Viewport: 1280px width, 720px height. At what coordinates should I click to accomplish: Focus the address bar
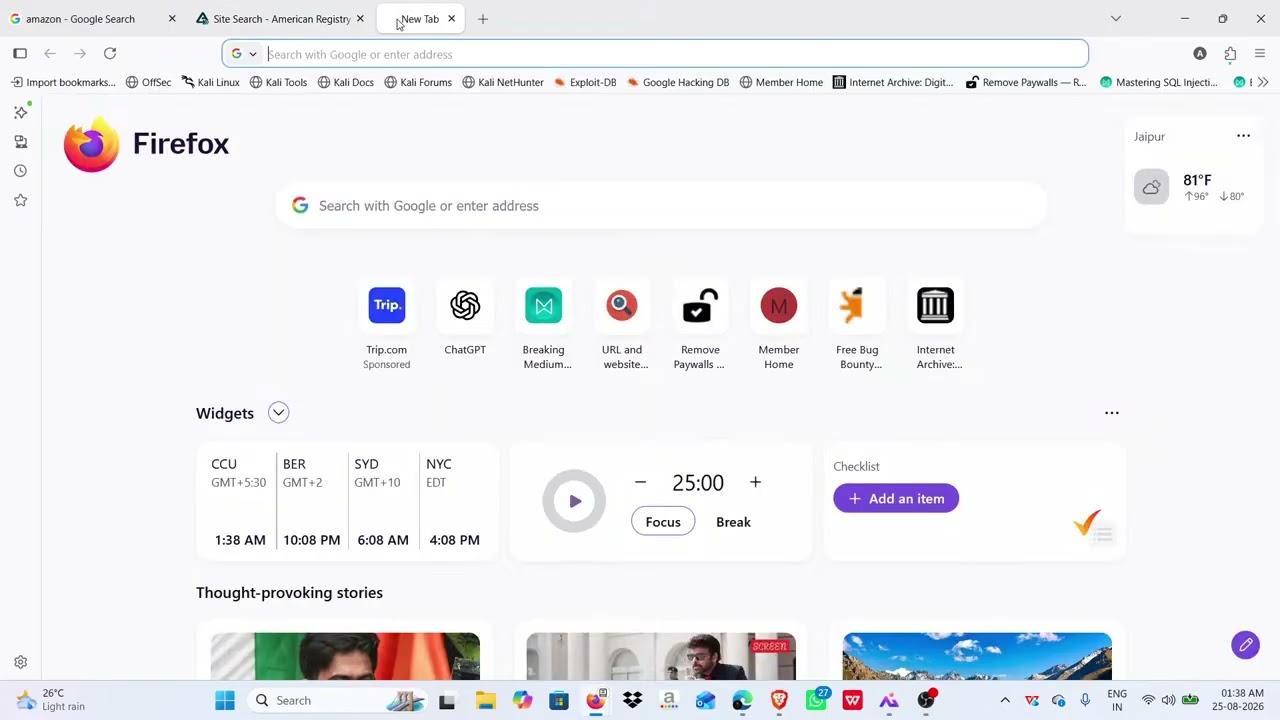[x=655, y=54]
